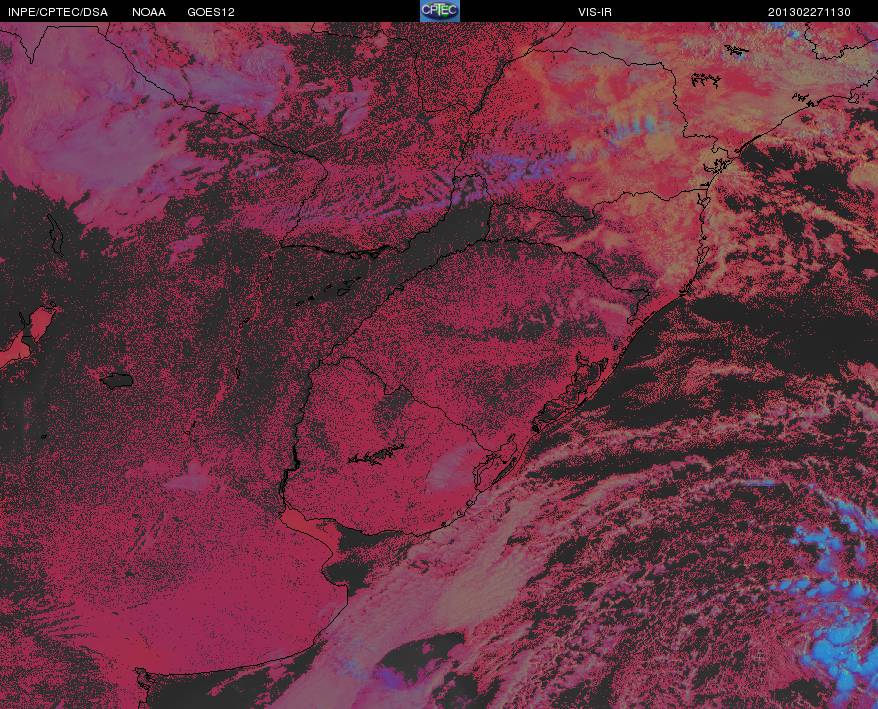Viewport: 878px width, 709px height.
Task: Select the INPE/CPTEC/DSA label
Action: (58, 12)
